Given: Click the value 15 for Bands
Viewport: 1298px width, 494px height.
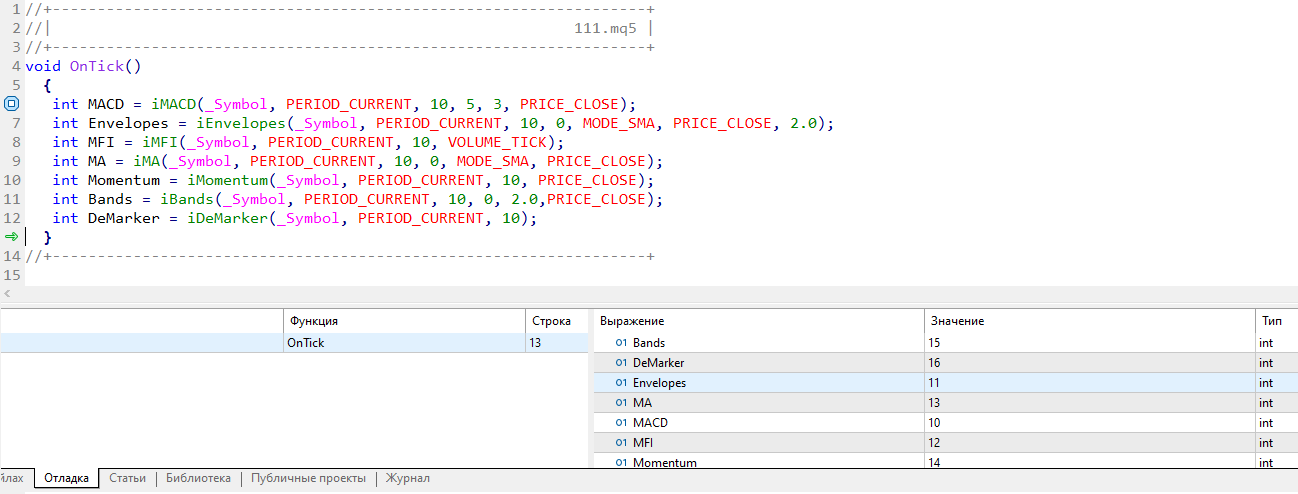Looking at the screenshot, I should pyautogui.click(x=935, y=342).
